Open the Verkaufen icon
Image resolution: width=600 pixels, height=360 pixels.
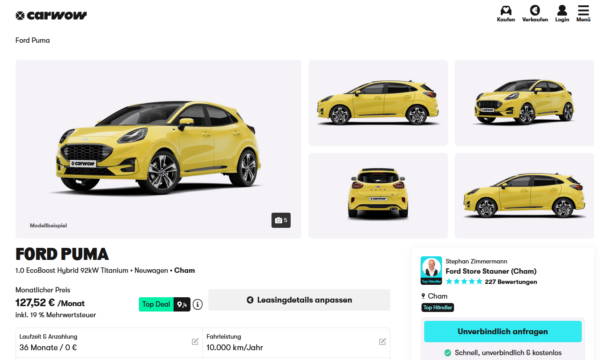pyautogui.click(x=535, y=10)
